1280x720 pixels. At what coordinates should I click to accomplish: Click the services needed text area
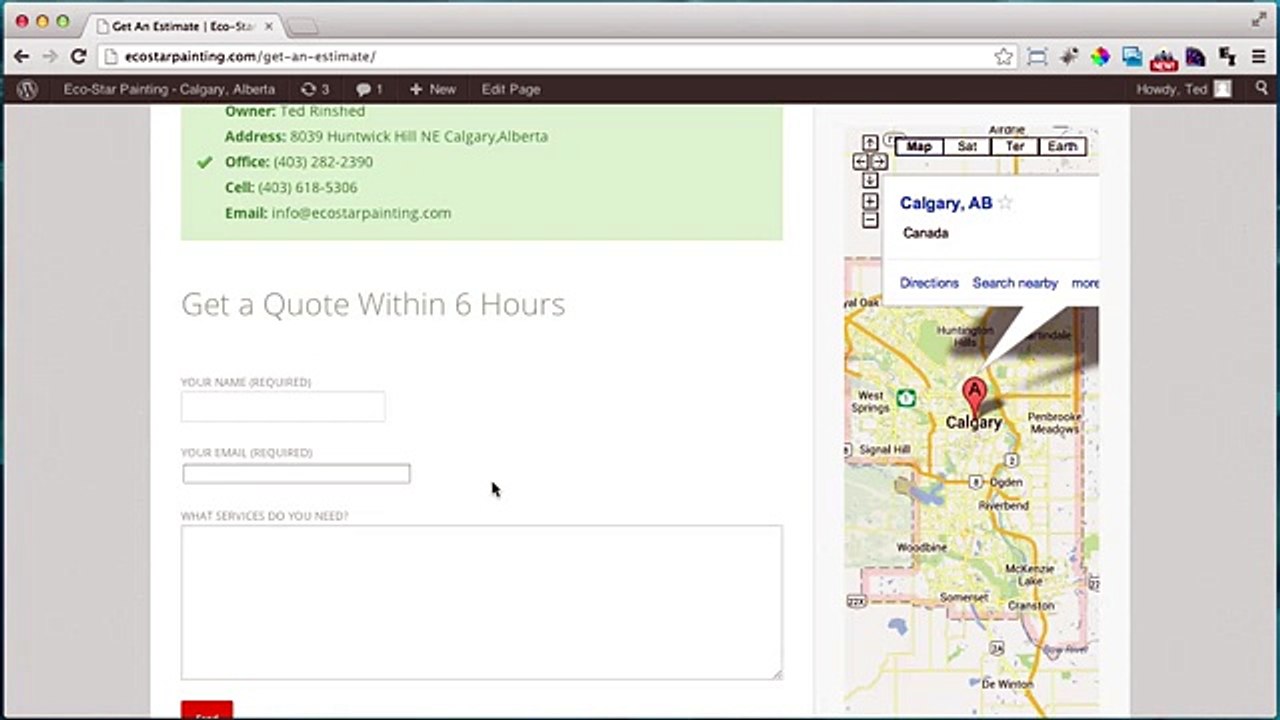click(481, 602)
